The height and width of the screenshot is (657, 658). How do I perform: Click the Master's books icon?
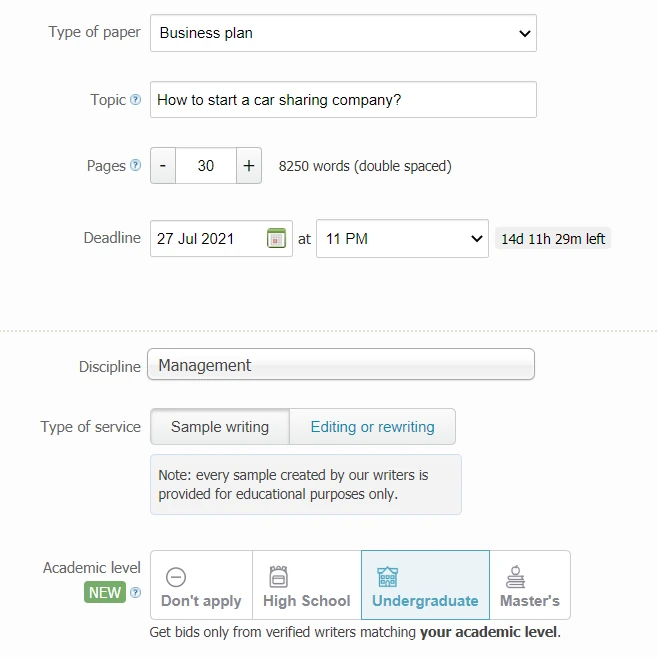[x=516, y=577]
